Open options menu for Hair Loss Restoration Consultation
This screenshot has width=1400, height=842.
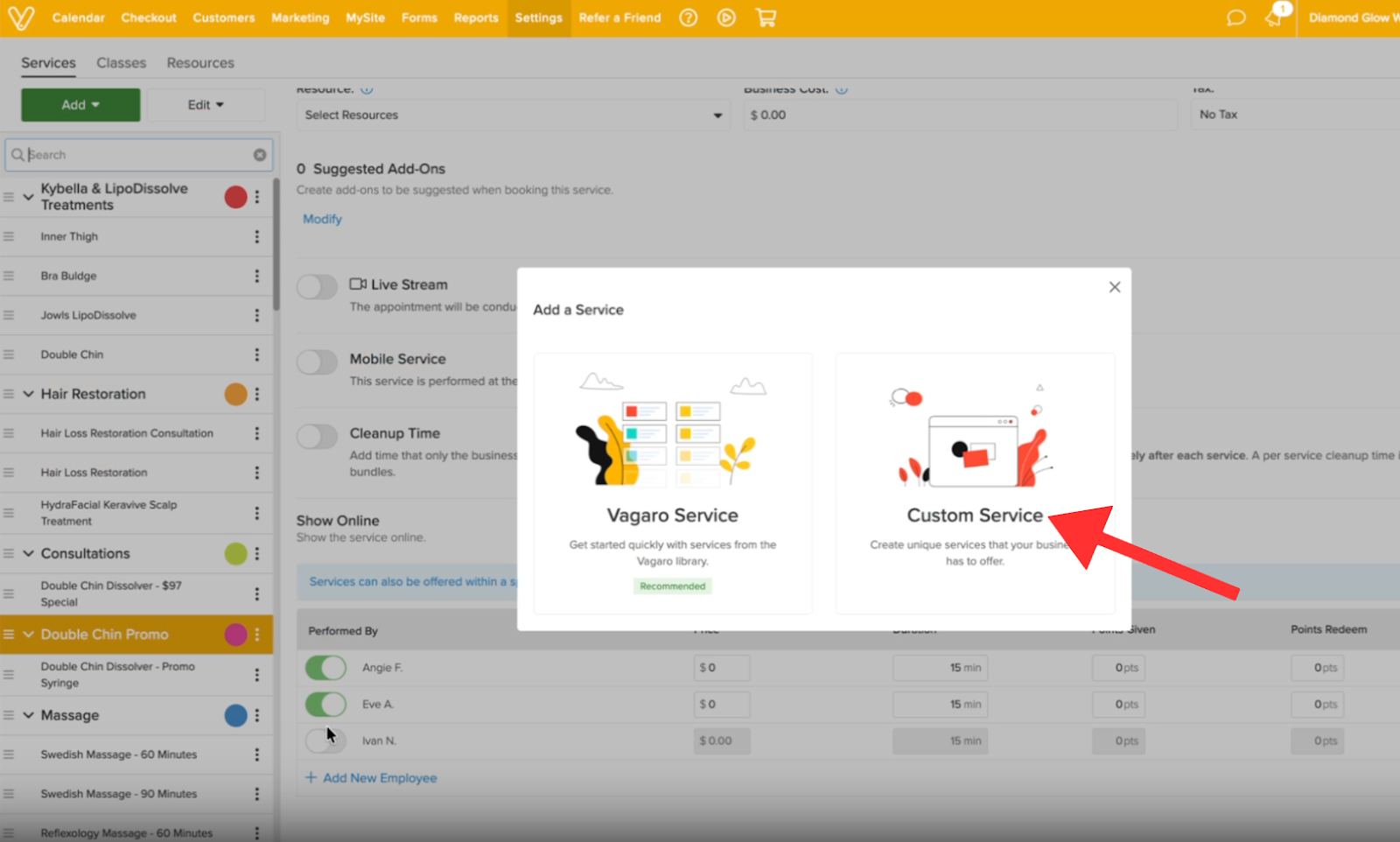point(257,433)
